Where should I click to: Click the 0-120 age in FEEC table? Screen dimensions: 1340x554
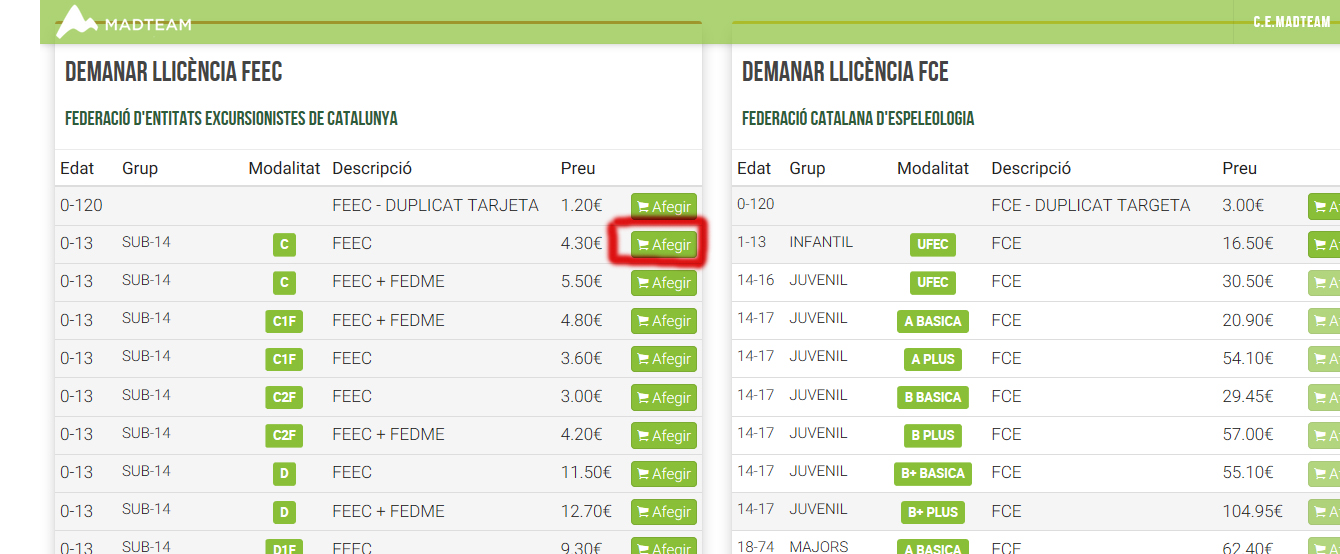coord(81,205)
